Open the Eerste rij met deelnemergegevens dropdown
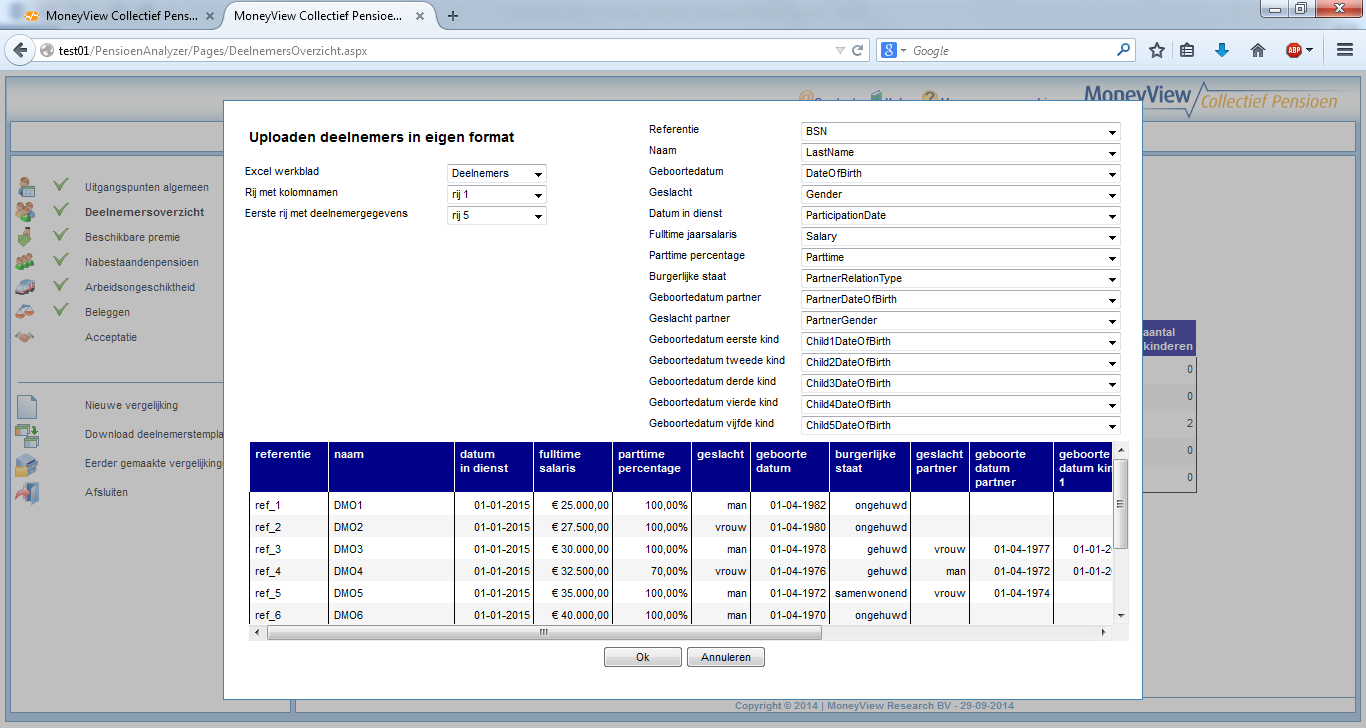This screenshot has width=1366, height=728. 496,215
